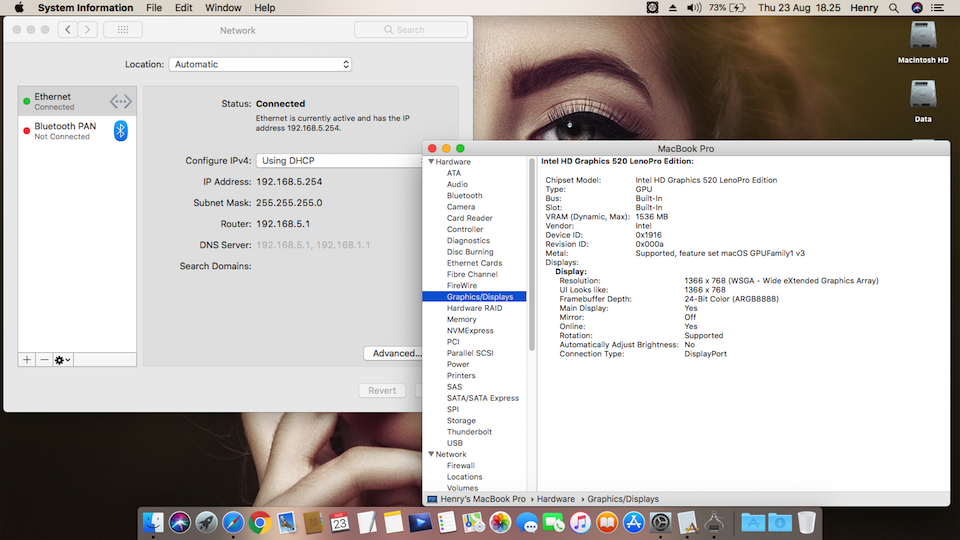Go forward in System Preferences toolbar
This screenshot has height=540, width=960.
click(x=88, y=29)
